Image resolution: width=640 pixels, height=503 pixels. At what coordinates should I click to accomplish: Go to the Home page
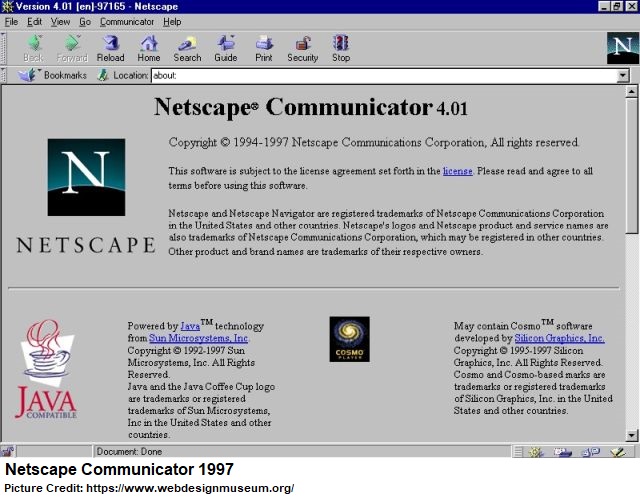point(148,48)
